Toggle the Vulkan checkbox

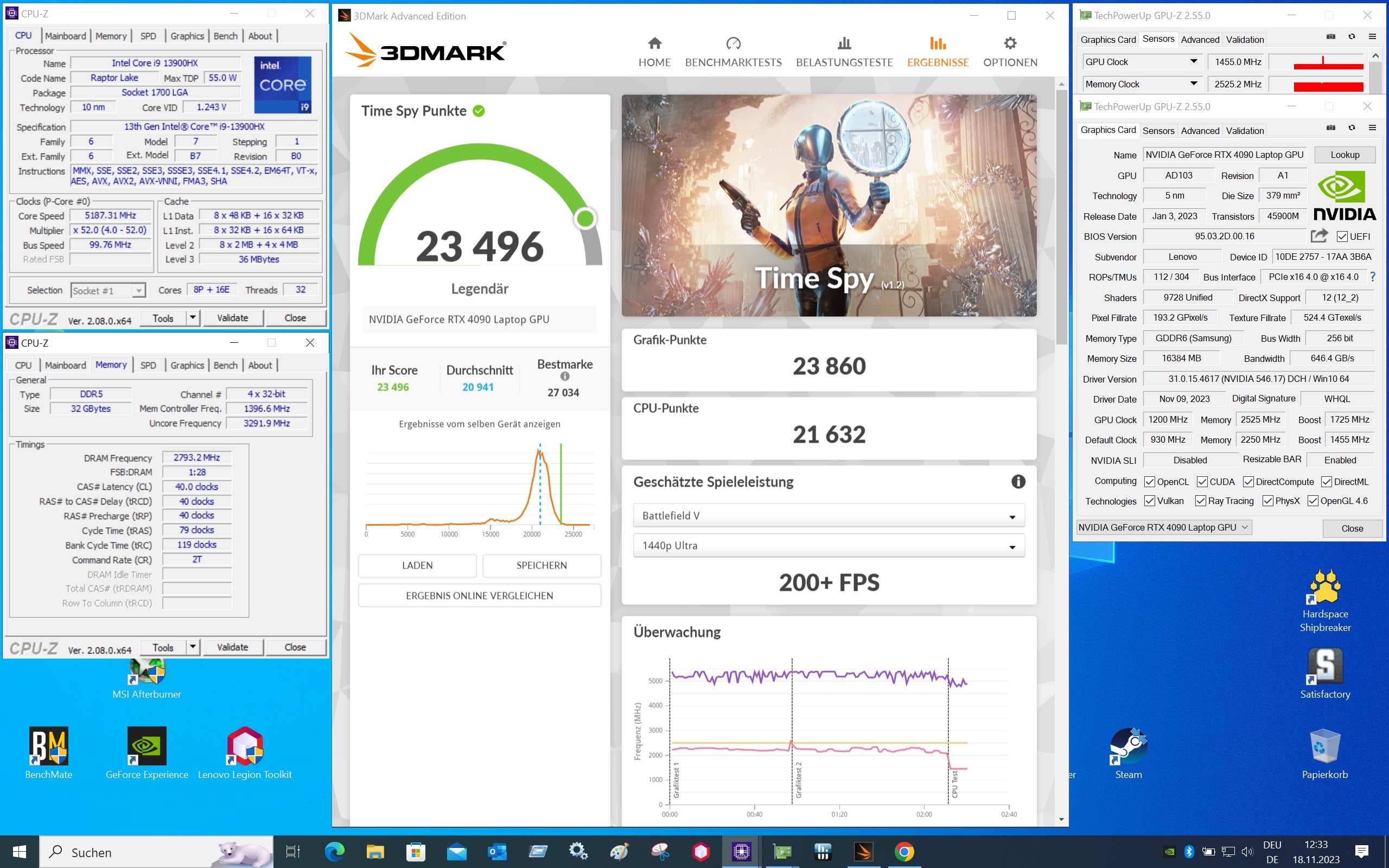click(1149, 501)
